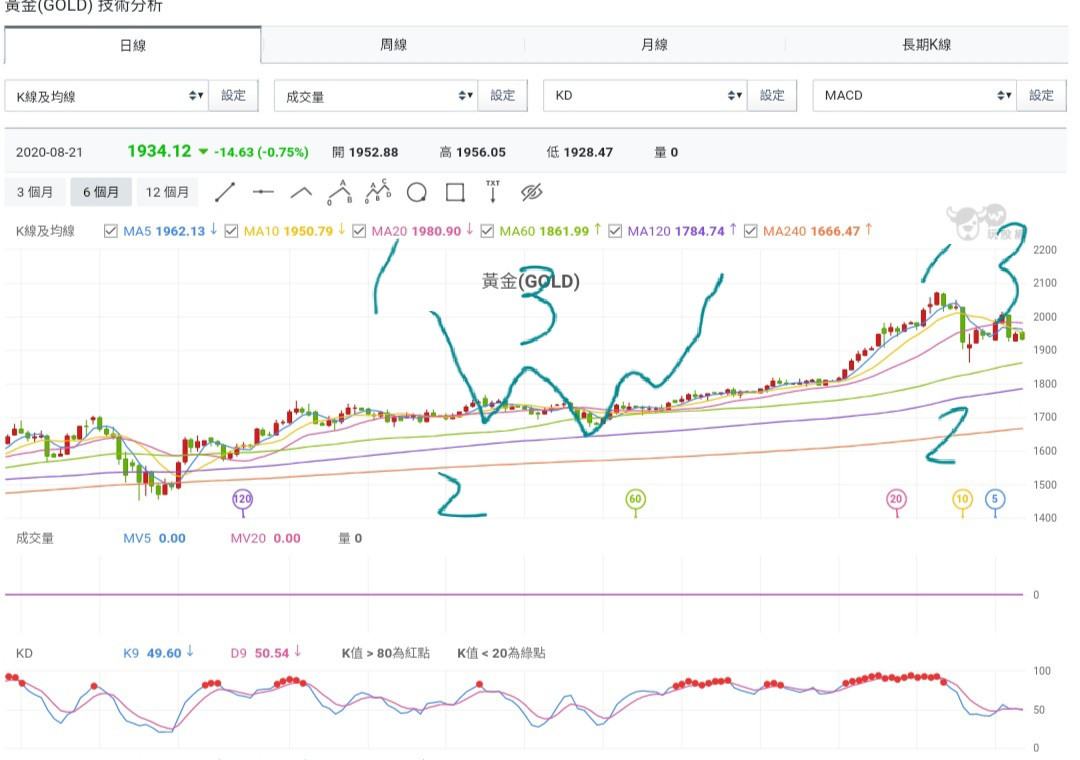The height and width of the screenshot is (760, 1080).
Task: Switch to the 長期K線 tab
Action: tap(926, 45)
